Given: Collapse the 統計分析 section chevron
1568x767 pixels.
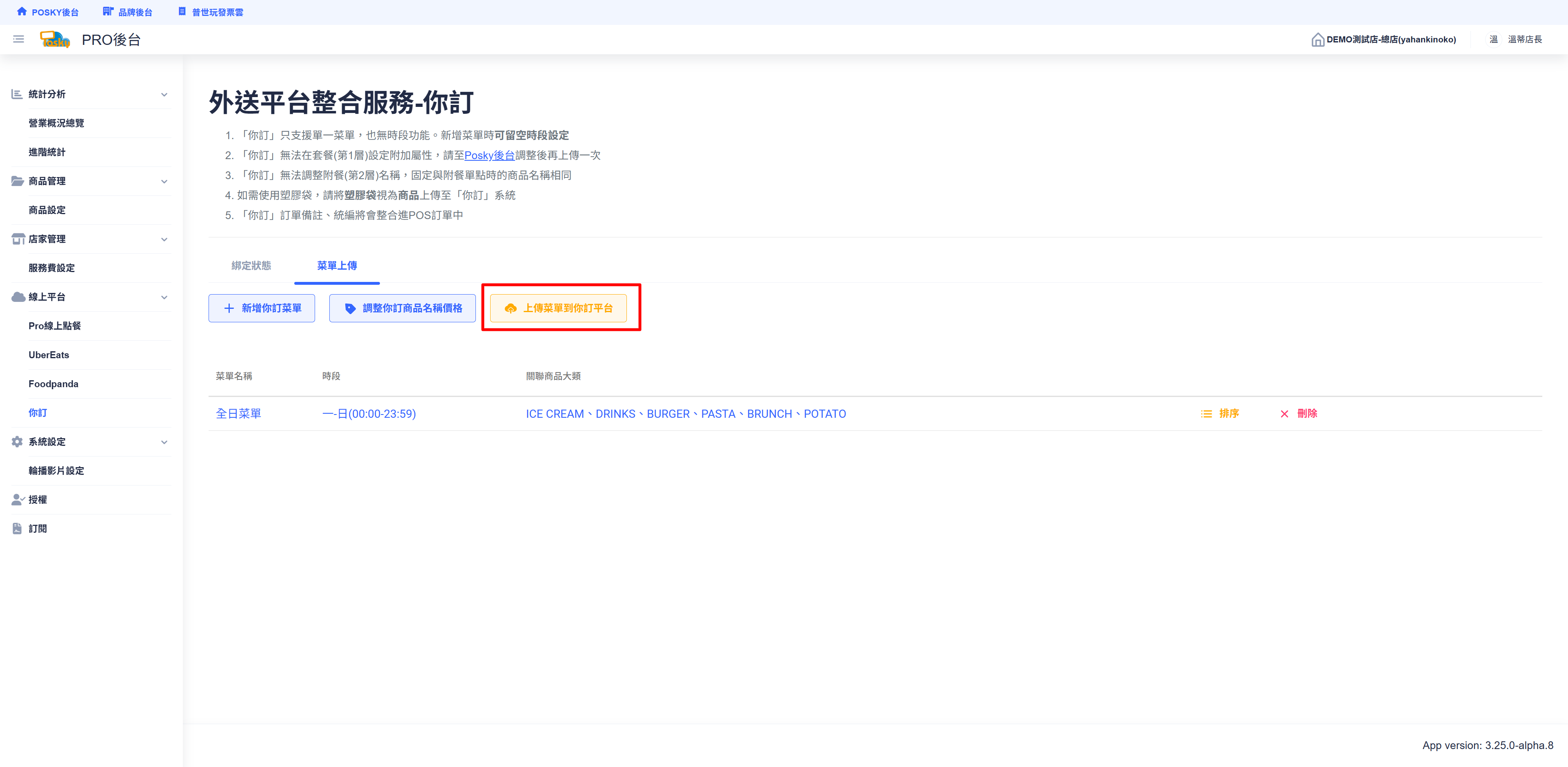Looking at the screenshot, I should [164, 94].
